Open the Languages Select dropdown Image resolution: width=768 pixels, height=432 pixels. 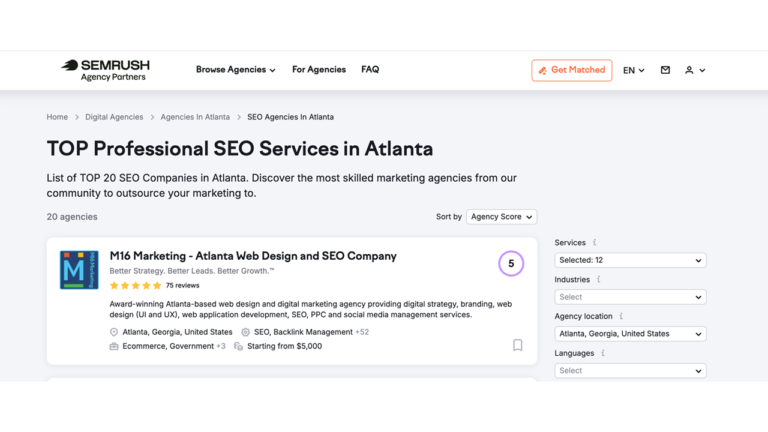(630, 370)
